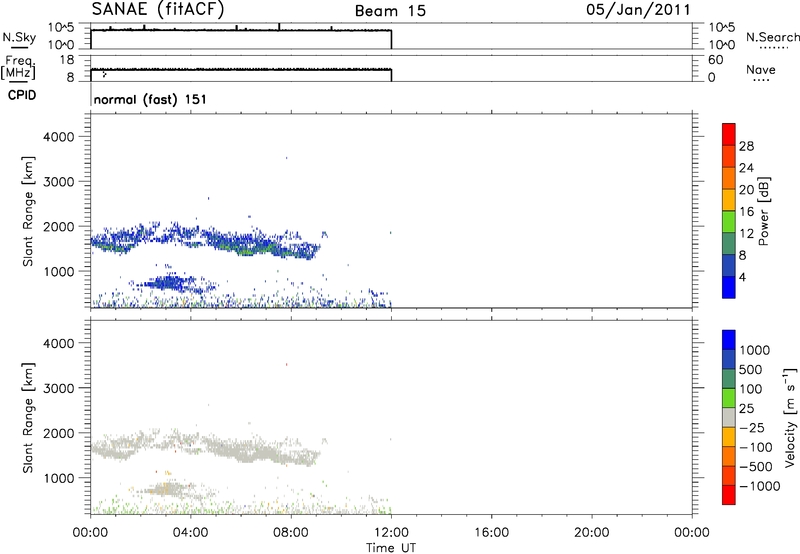Select the 24 dB colorbar value
The height and width of the screenshot is (554, 800).
pos(746,168)
